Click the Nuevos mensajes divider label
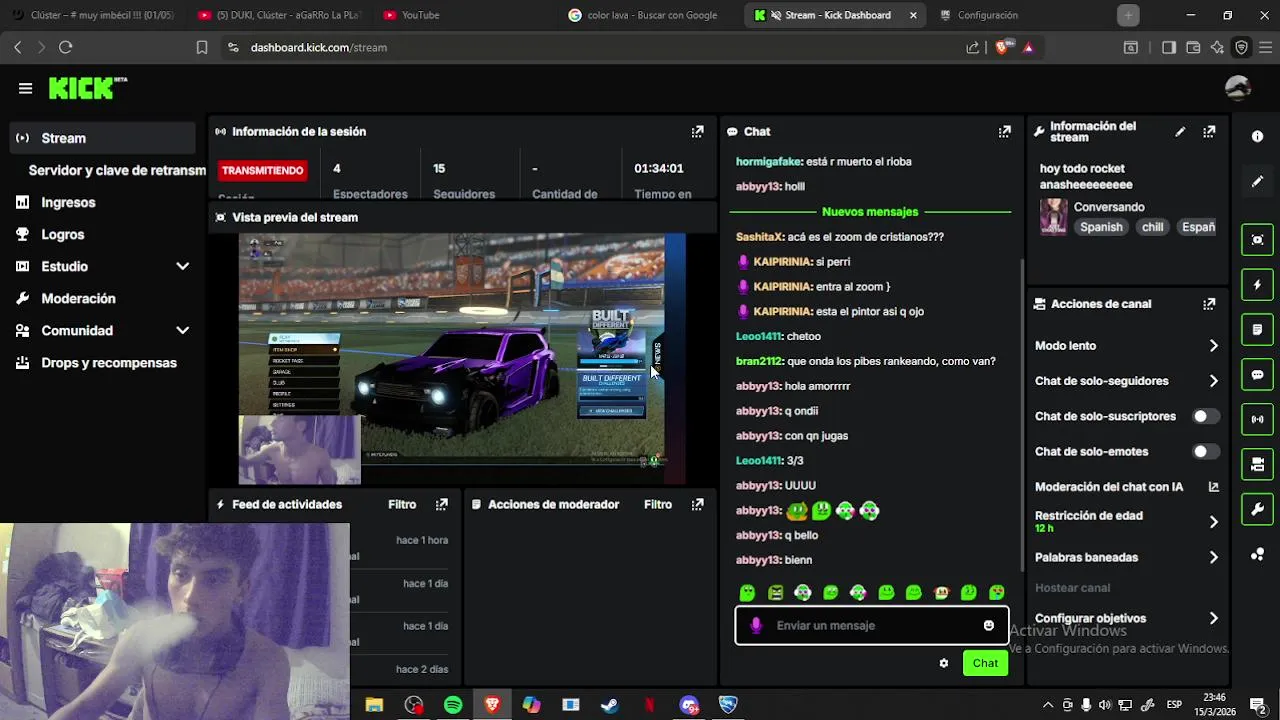This screenshot has width=1280, height=720. [870, 212]
